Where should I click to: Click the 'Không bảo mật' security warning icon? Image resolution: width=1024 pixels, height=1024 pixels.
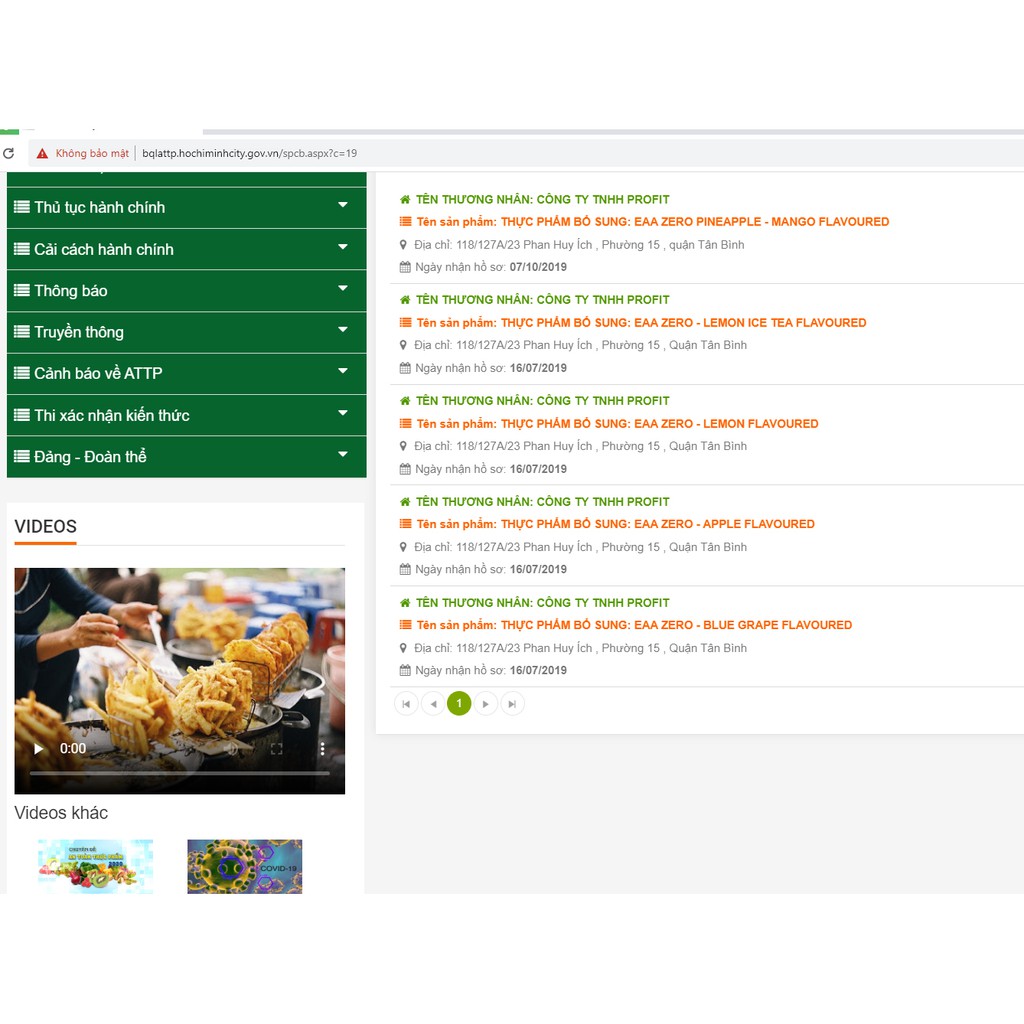coord(42,153)
